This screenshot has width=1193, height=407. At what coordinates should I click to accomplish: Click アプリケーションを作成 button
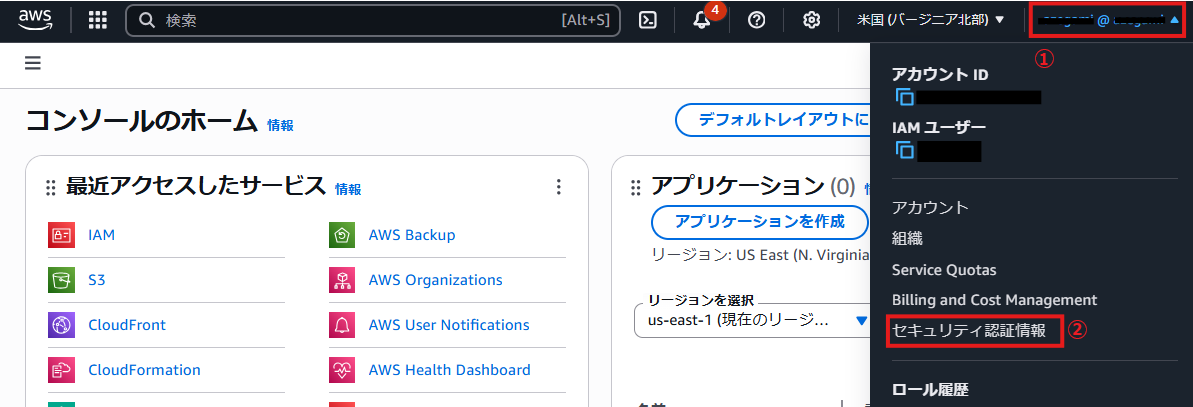tap(759, 221)
